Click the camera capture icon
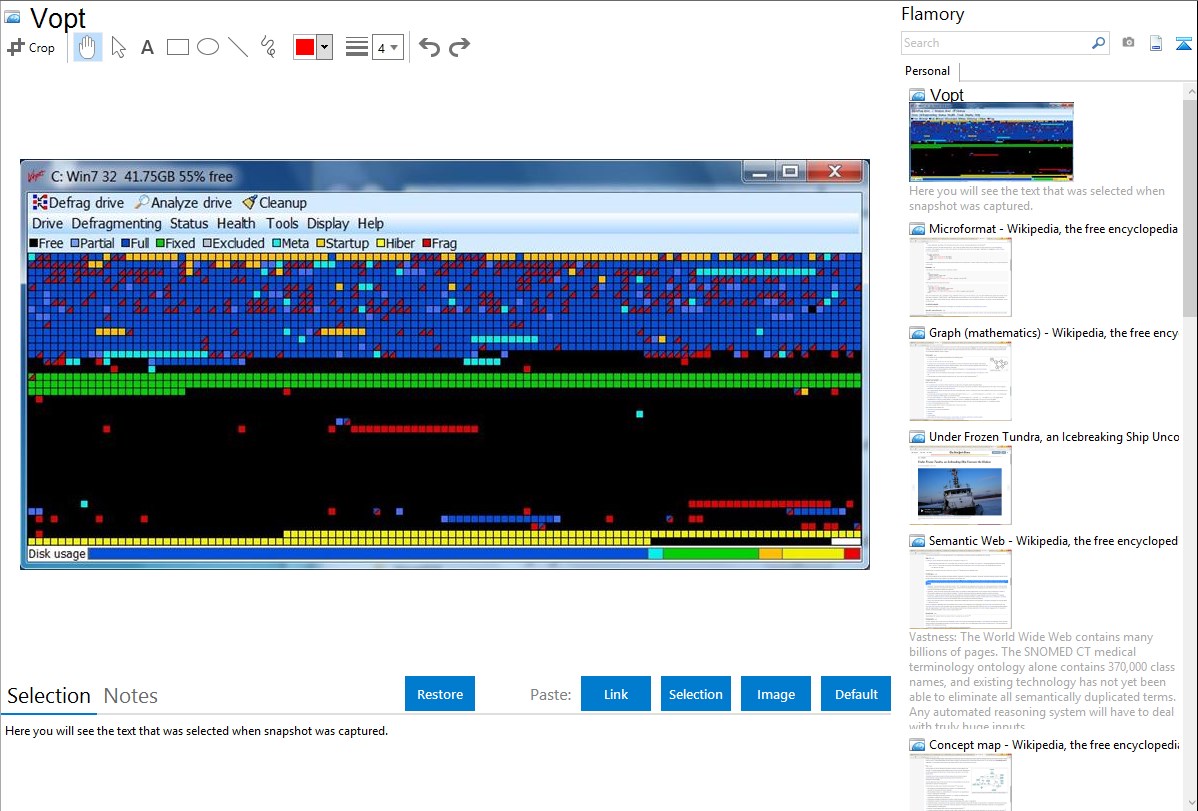 [1128, 43]
